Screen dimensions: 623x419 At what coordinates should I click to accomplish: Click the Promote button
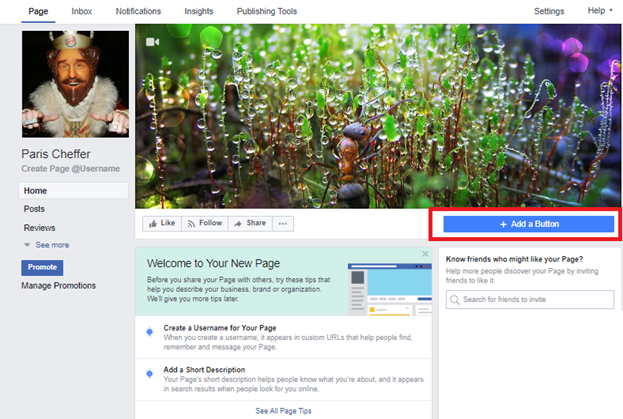point(42,267)
